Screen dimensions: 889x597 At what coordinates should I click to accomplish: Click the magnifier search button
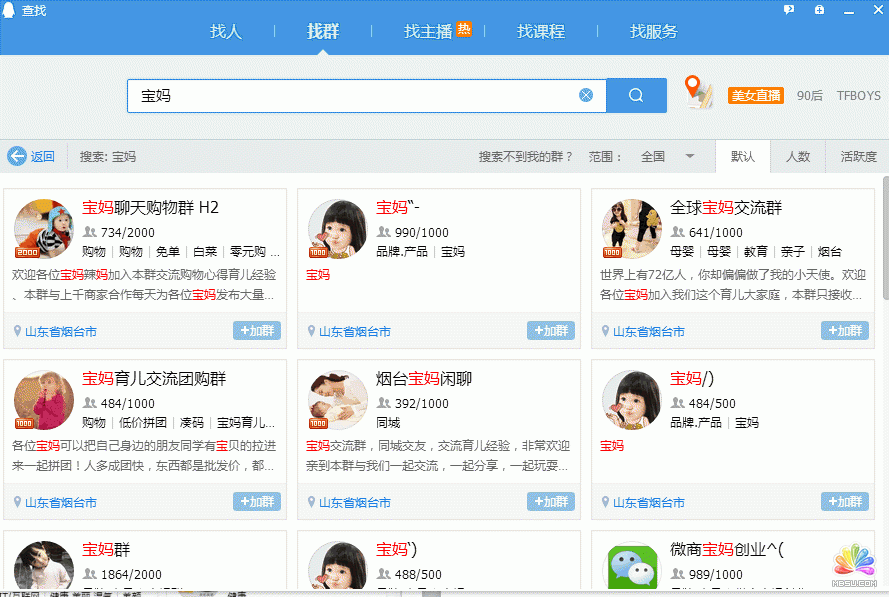636,96
